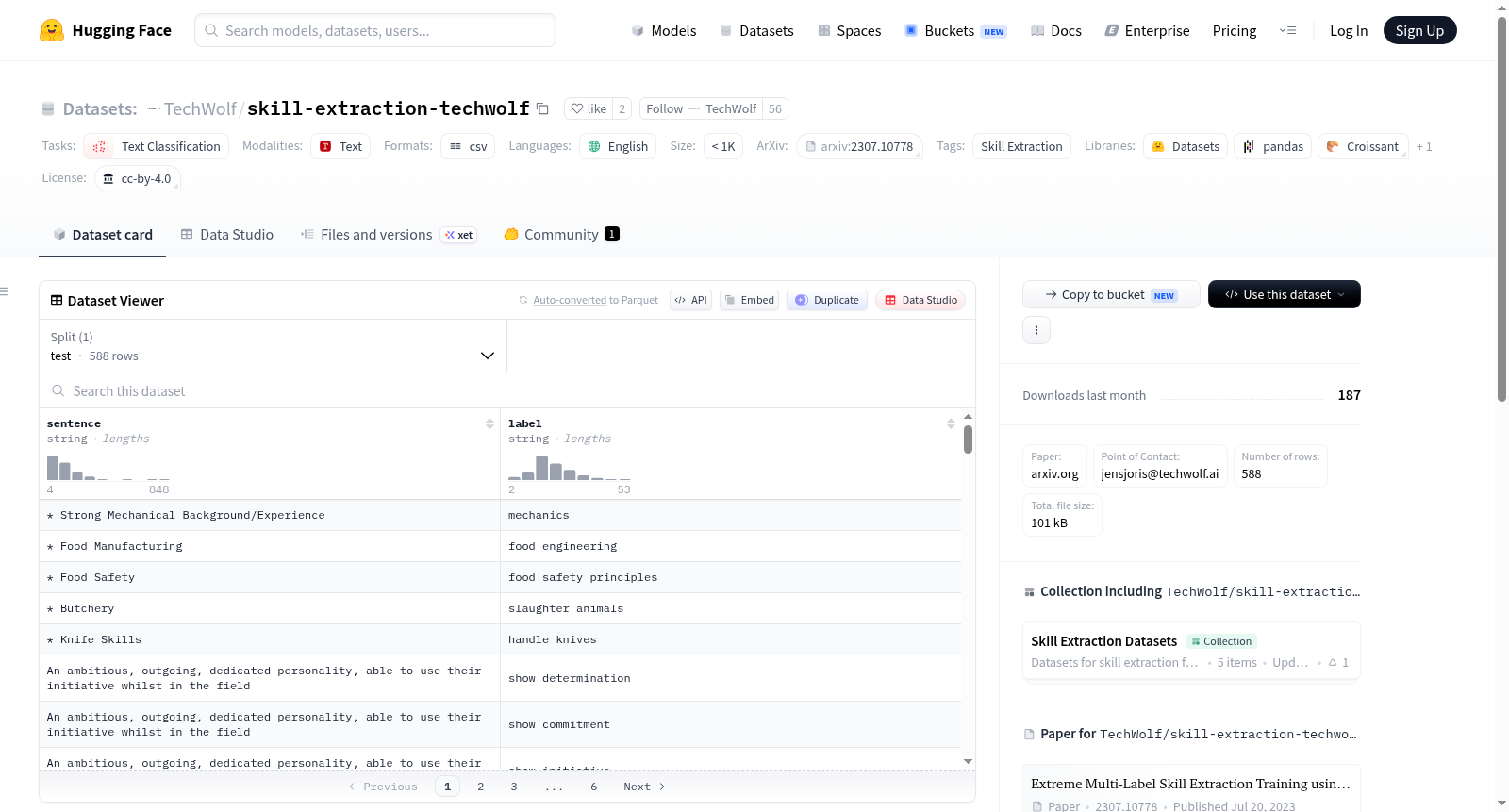Viewport: 1509px width, 812px height.
Task: Open Spaces in the top navigation
Action: (849, 31)
